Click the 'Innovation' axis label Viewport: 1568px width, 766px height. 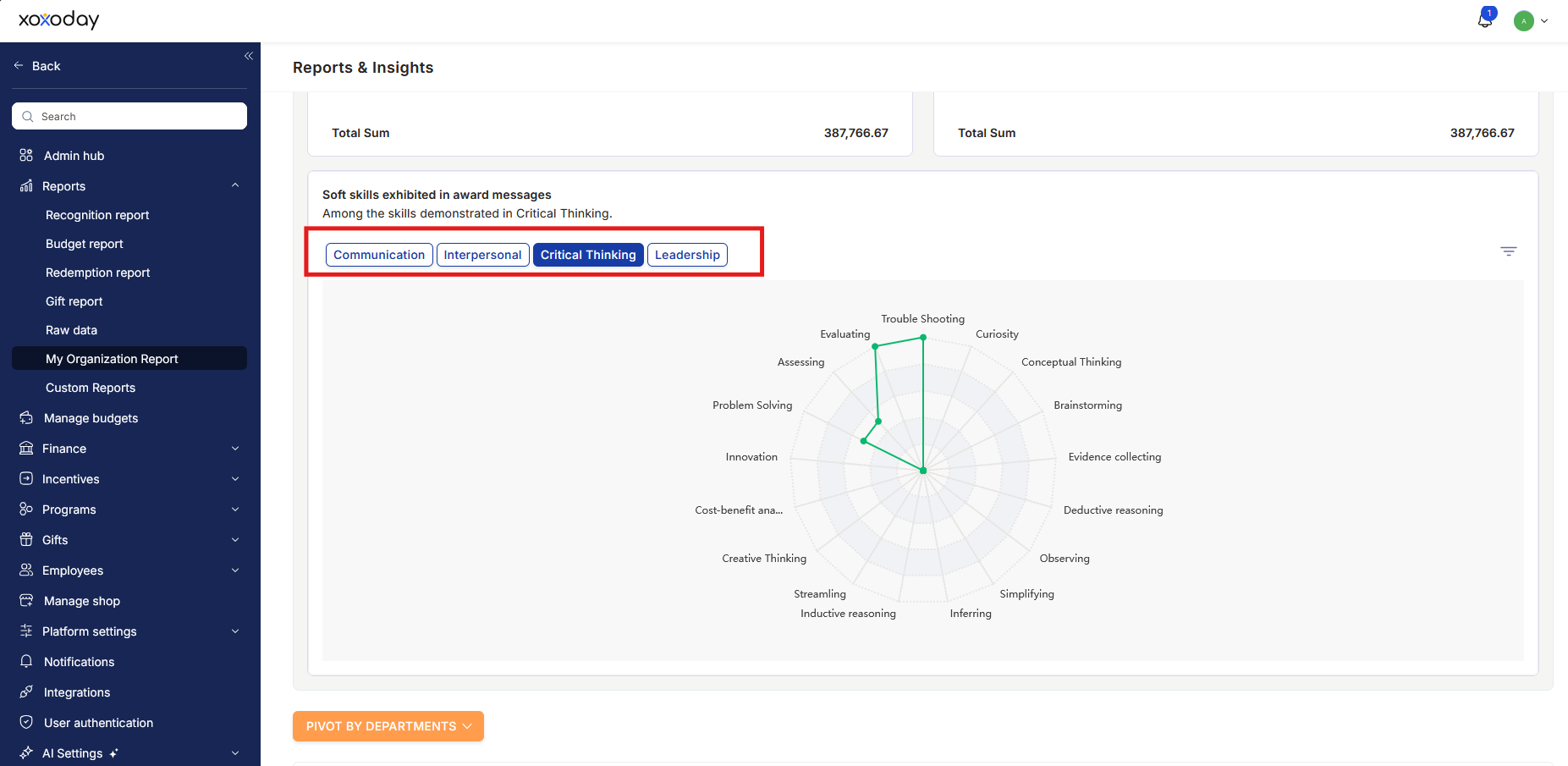751,457
